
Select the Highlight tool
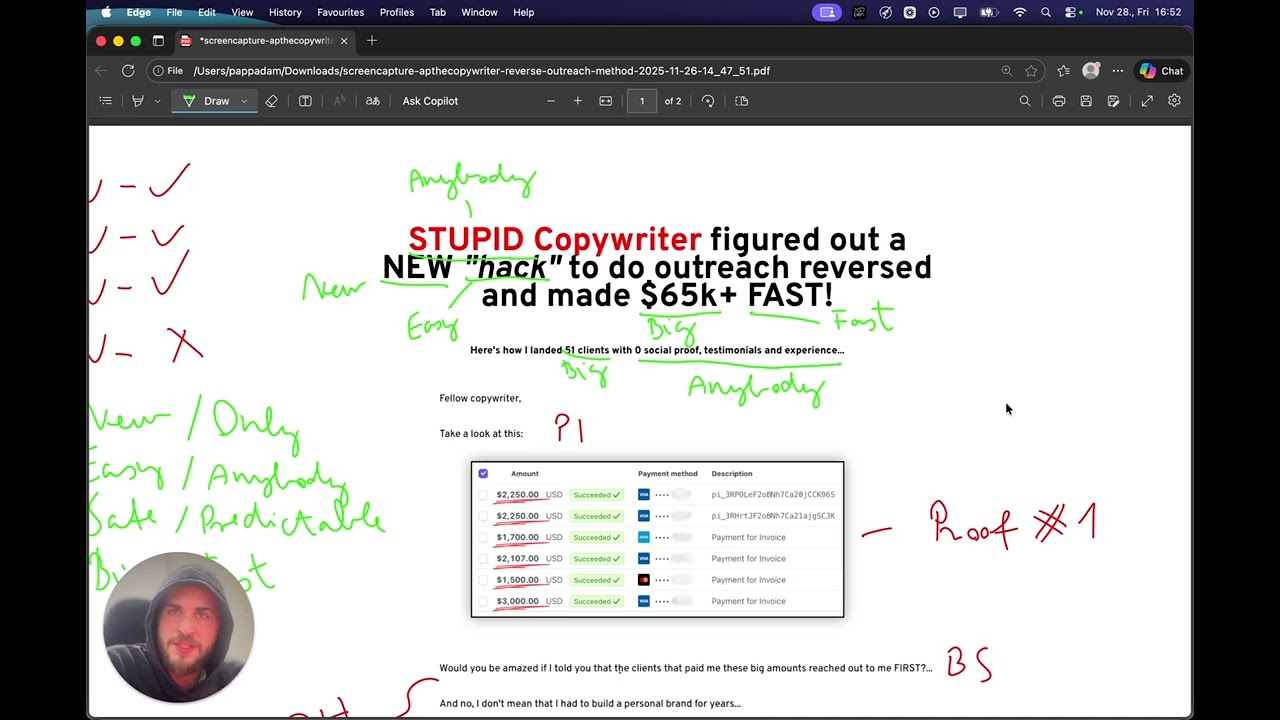tap(138, 101)
